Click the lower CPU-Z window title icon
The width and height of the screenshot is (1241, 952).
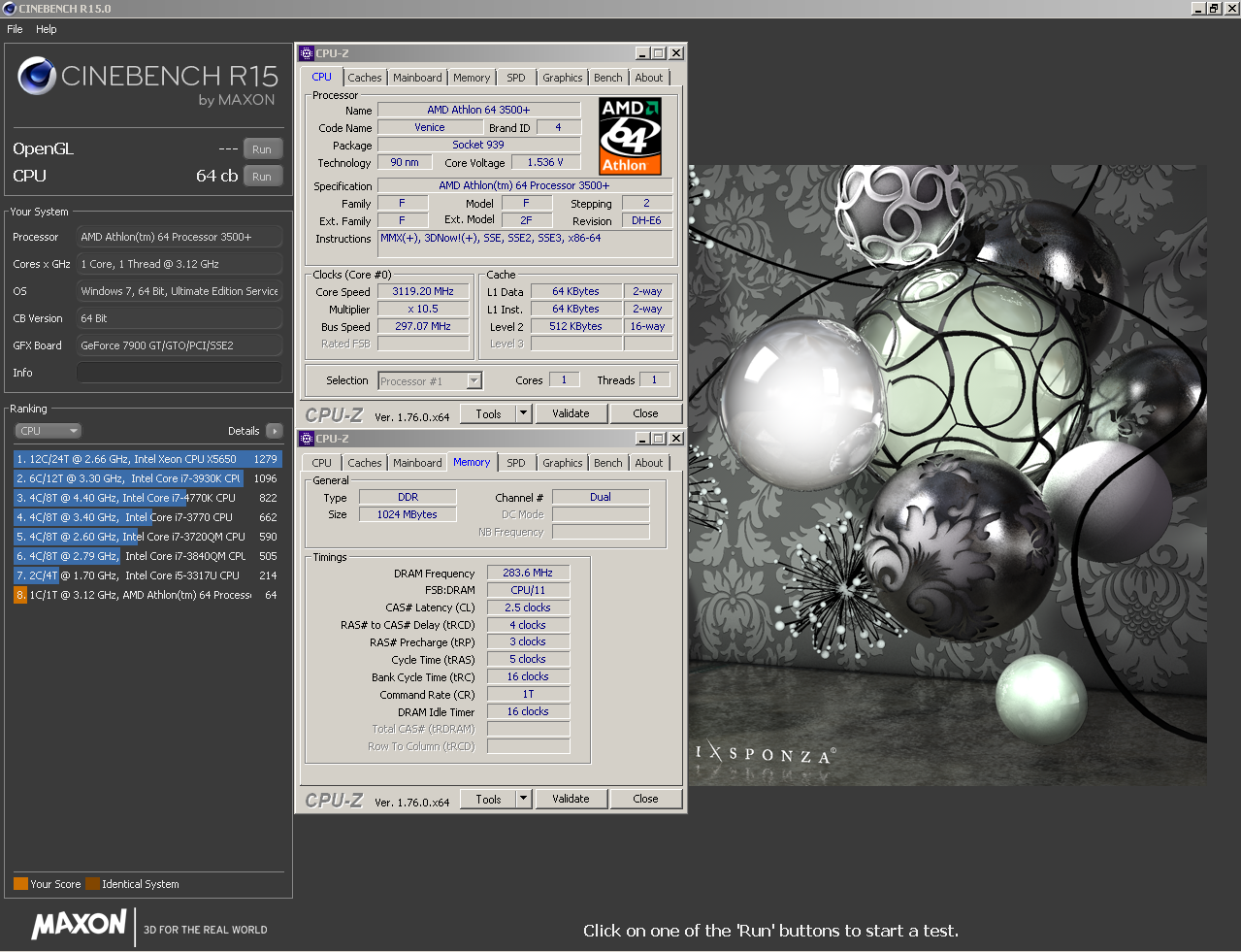click(307, 439)
